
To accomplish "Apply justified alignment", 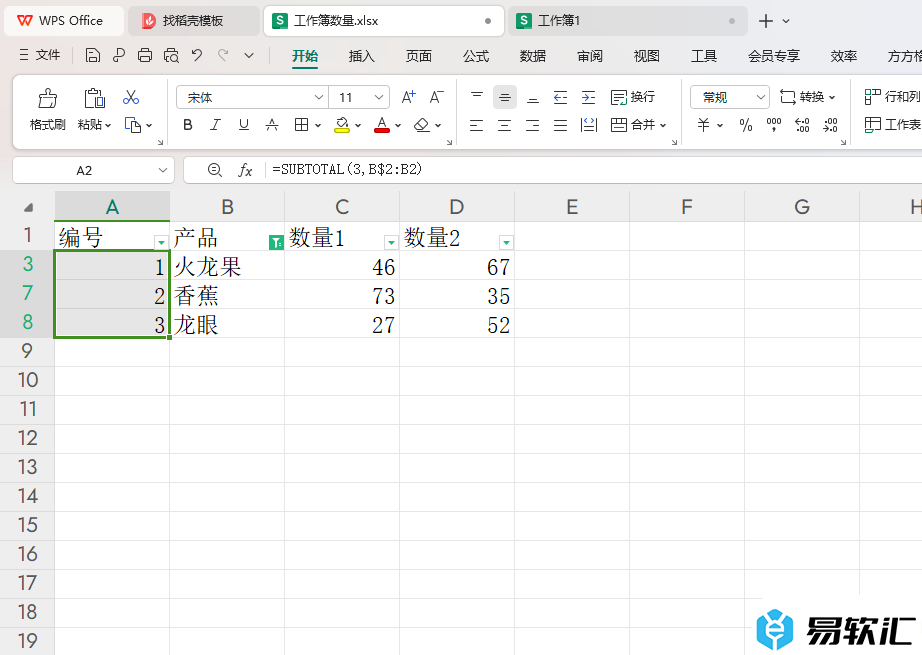I will (x=560, y=125).
